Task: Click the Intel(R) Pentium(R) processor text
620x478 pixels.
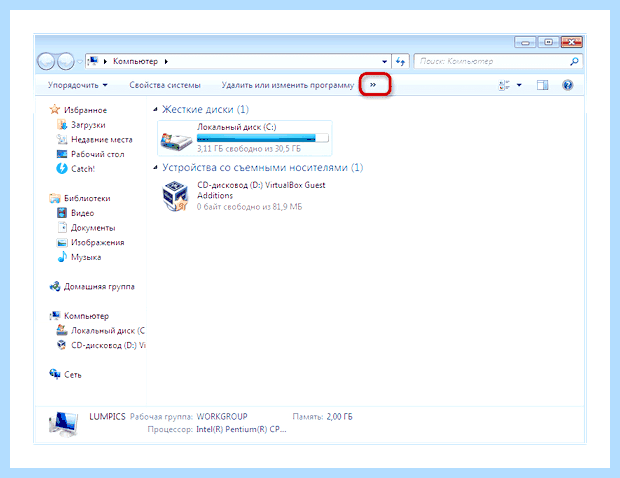Action: pyautogui.click(x=241, y=429)
